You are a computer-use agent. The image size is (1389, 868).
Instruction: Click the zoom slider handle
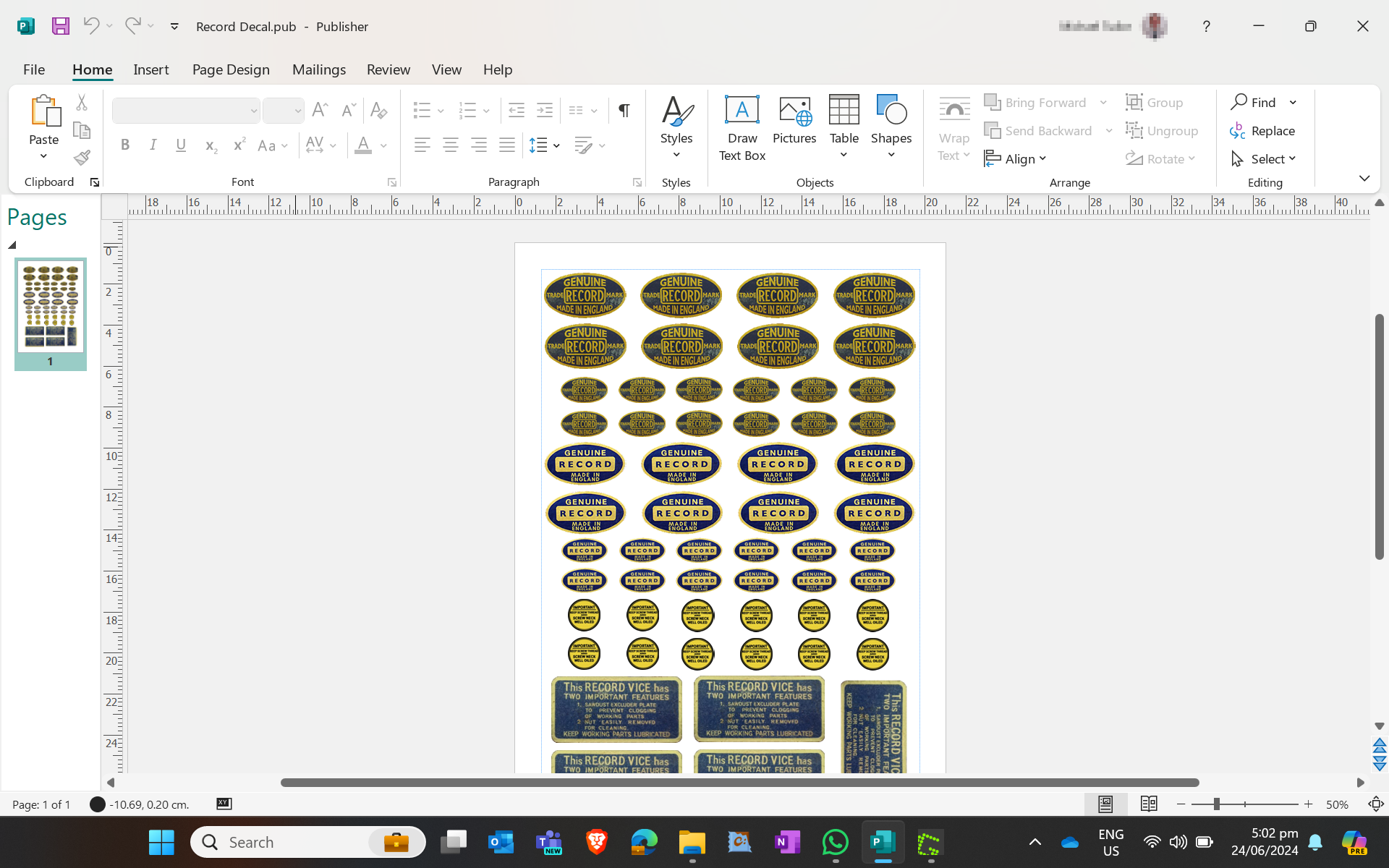pyautogui.click(x=1217, y=804)
